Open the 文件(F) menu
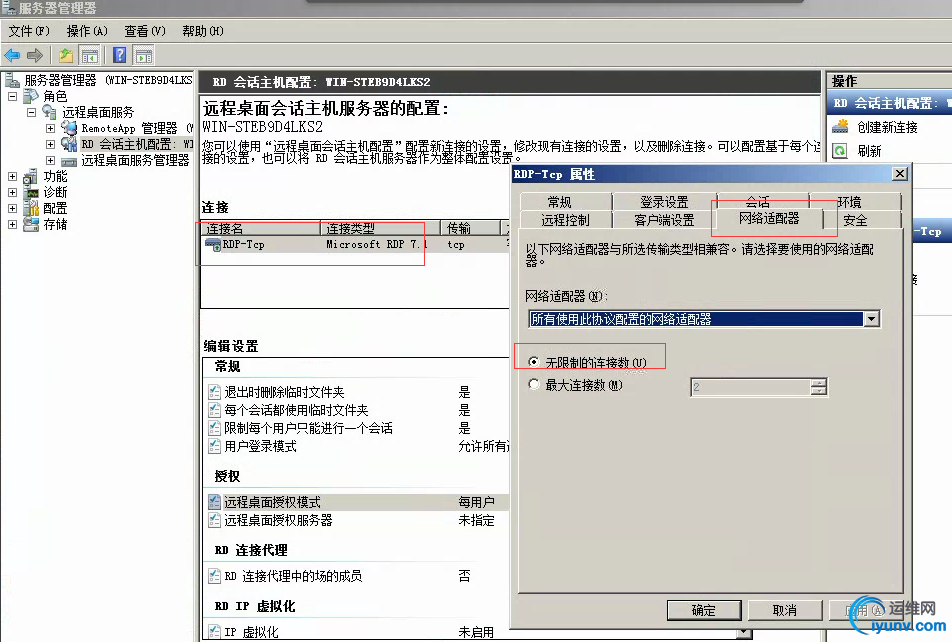The image size is (952, 642). 29,31
